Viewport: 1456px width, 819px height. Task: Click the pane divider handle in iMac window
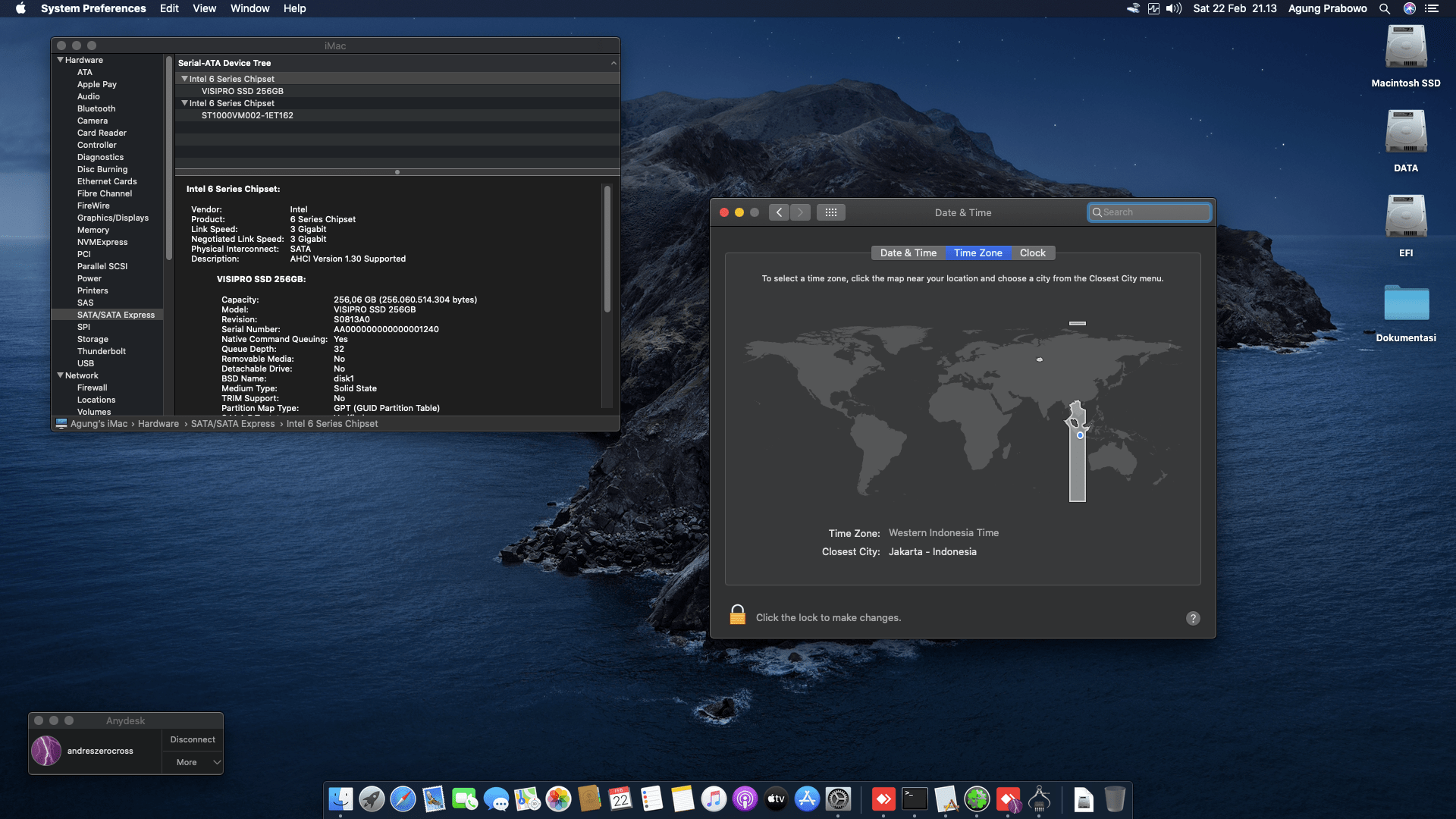[397, 172]
